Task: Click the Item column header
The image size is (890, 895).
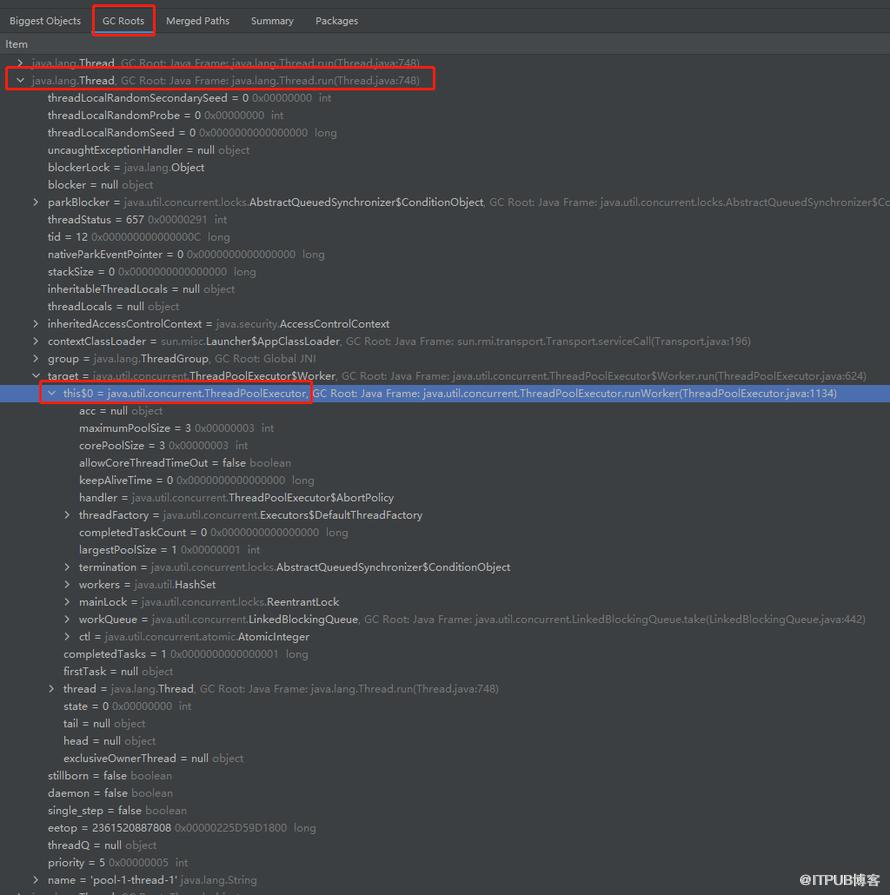Action: pos(16,44)
